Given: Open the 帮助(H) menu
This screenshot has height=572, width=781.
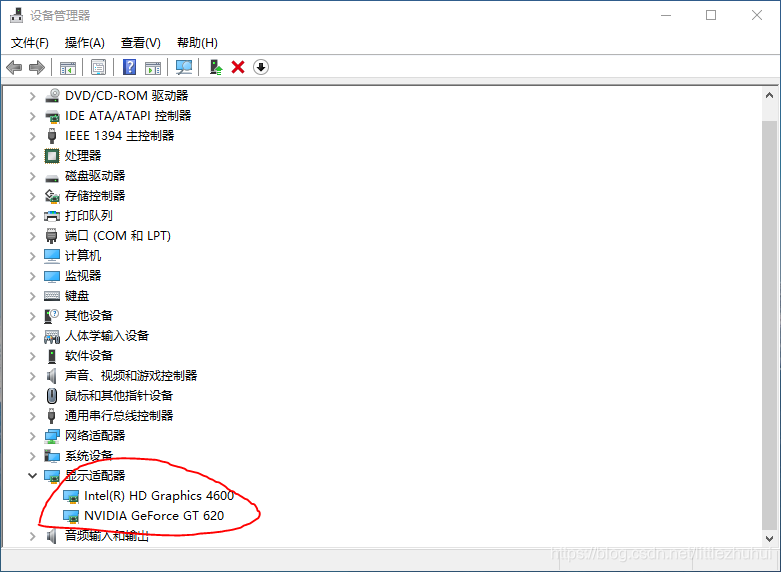Looking at the screenshot, I should point(197,43).
